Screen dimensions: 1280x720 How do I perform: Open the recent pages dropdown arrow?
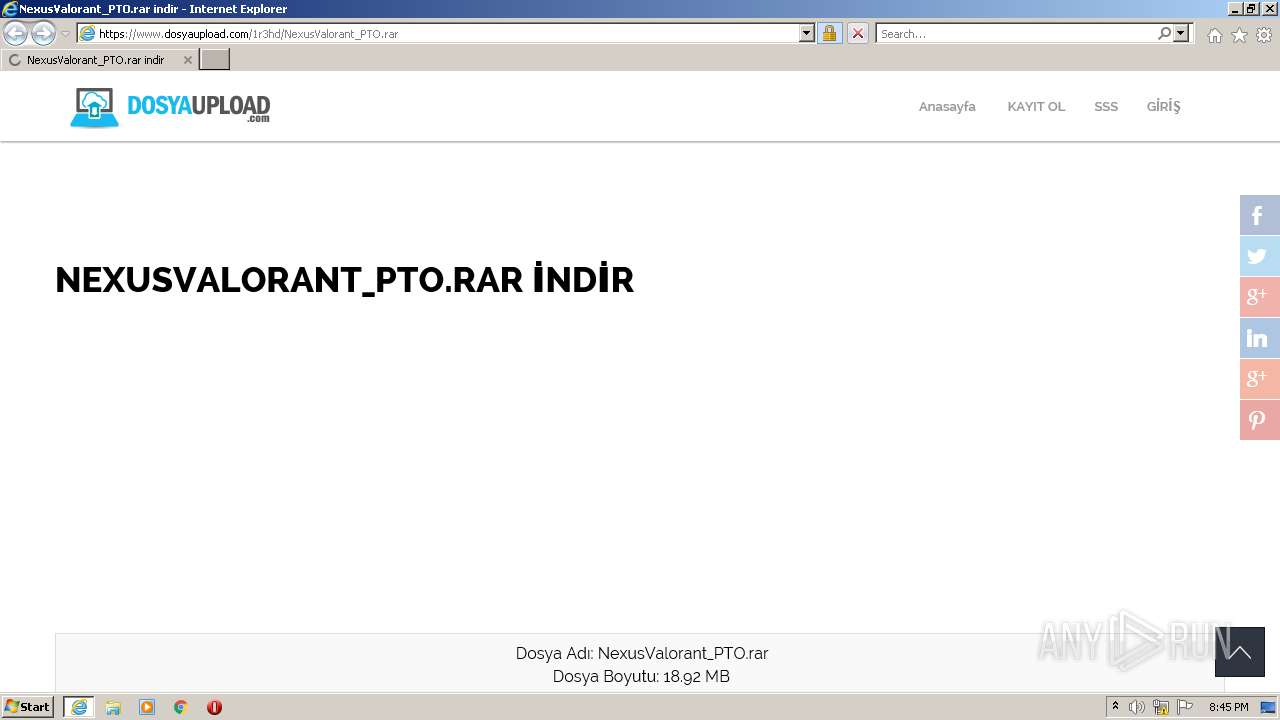[x=65, y=34]
